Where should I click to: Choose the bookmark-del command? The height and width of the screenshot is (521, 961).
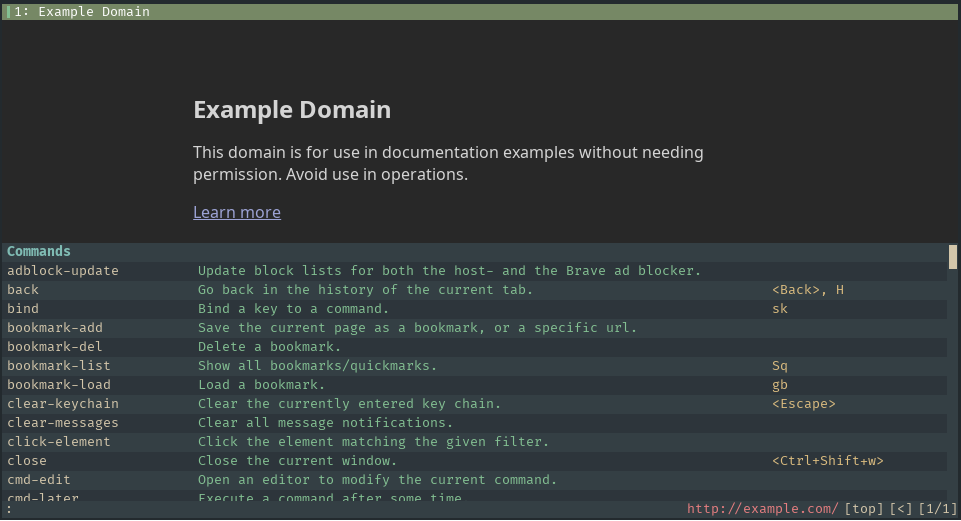point(55,347)
